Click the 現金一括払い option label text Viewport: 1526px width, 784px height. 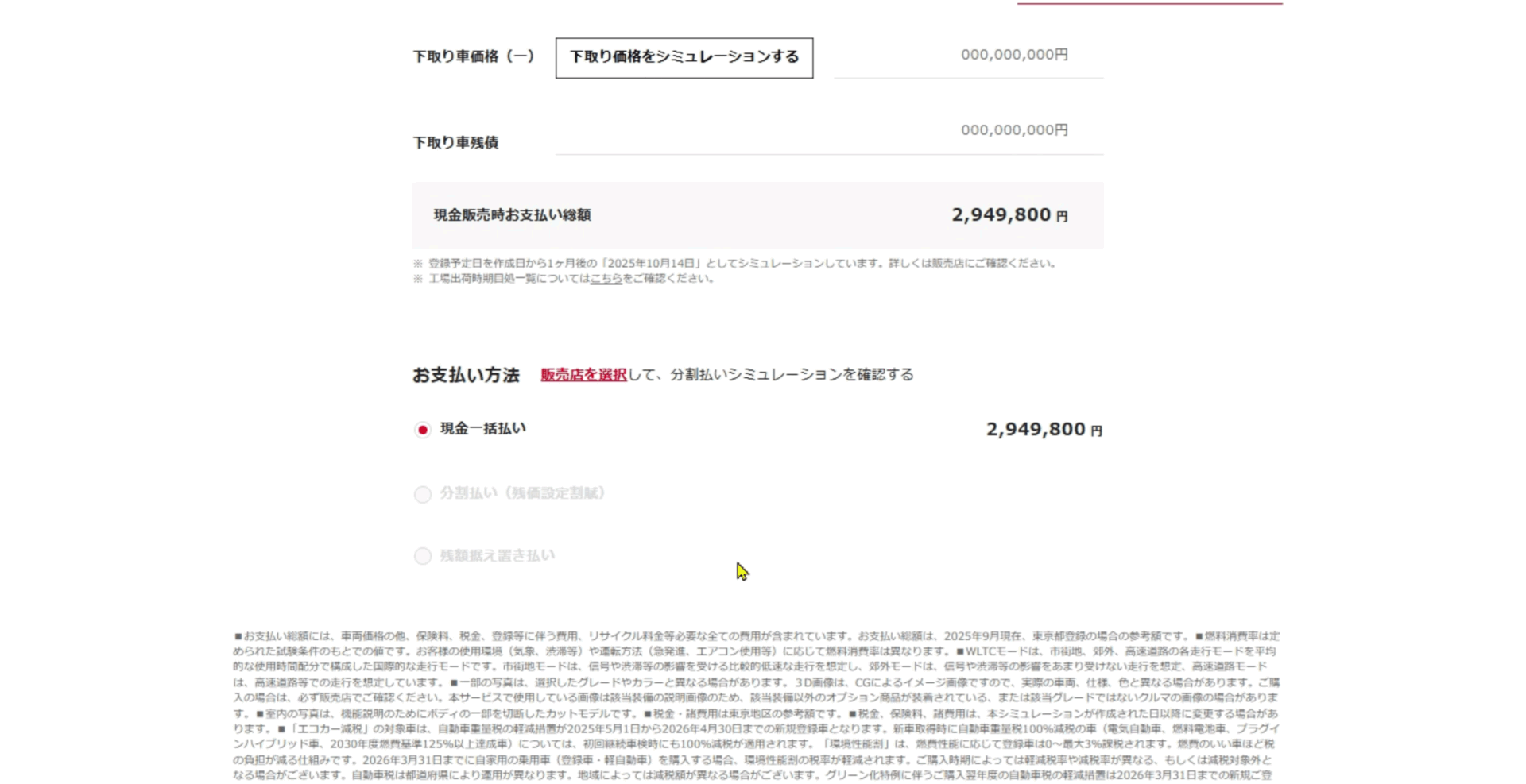[482, 429]
